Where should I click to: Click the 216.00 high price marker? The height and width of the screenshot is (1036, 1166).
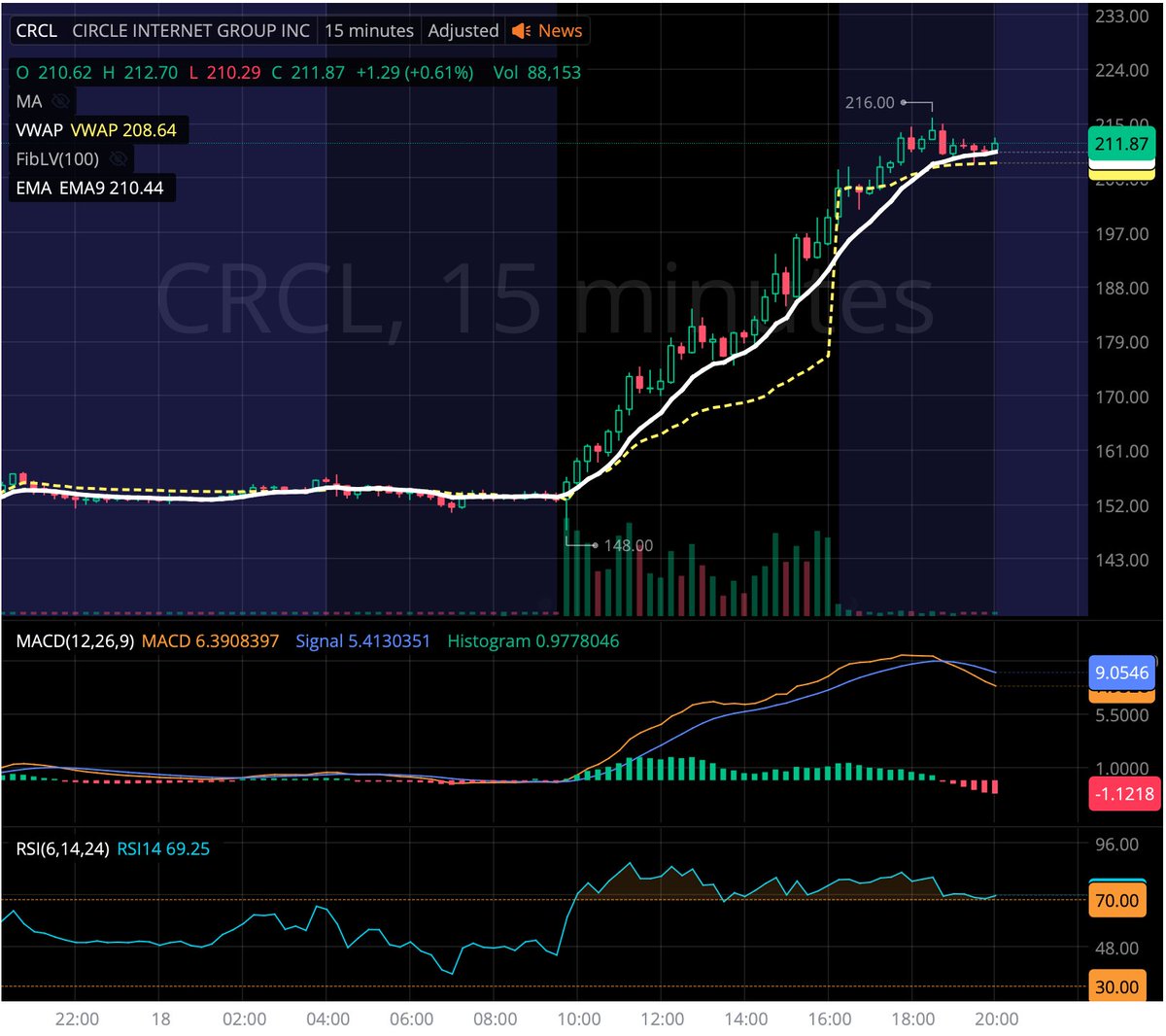pos(870,102)
